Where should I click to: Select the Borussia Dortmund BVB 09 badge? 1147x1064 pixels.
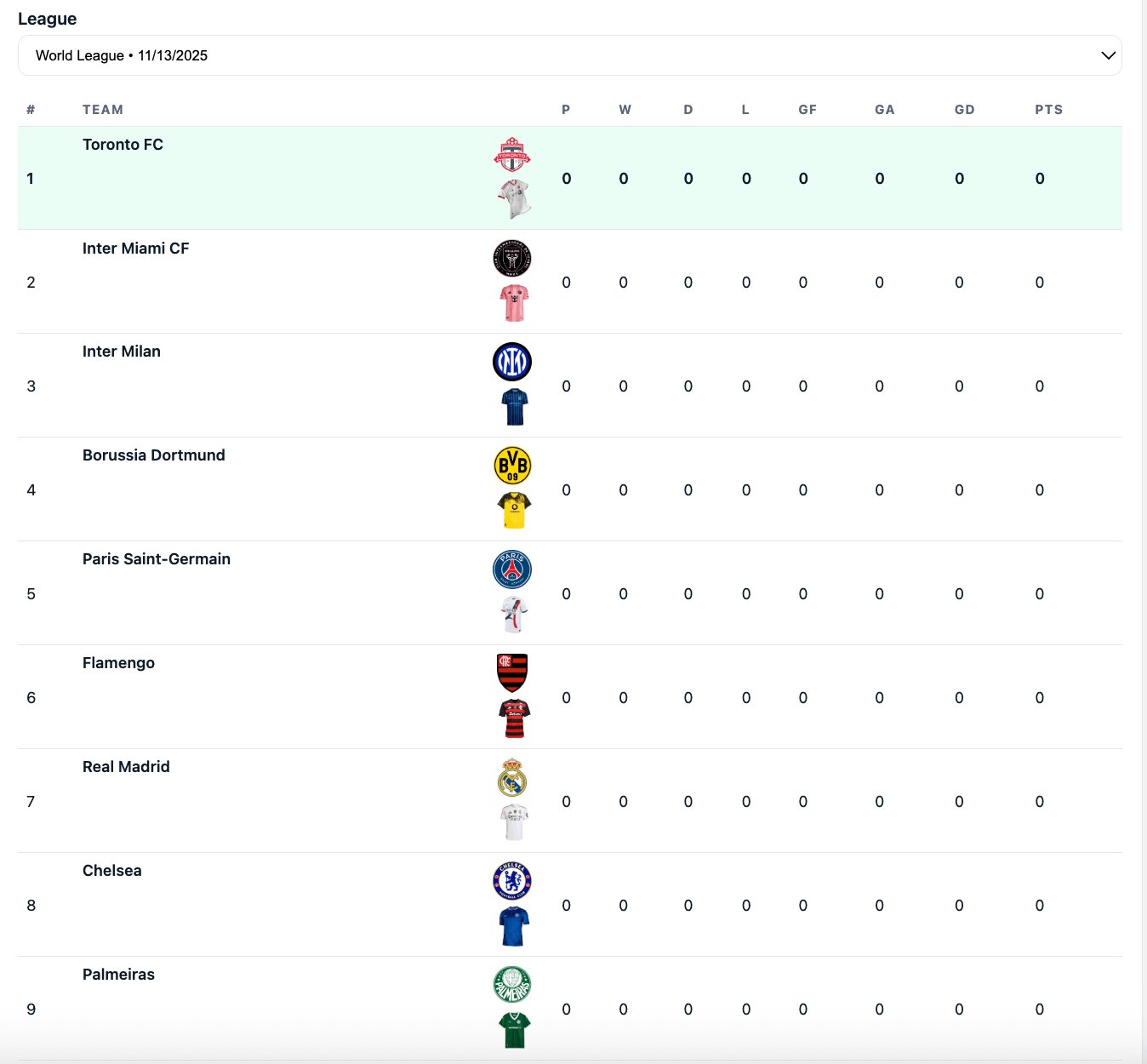(512, 466)
